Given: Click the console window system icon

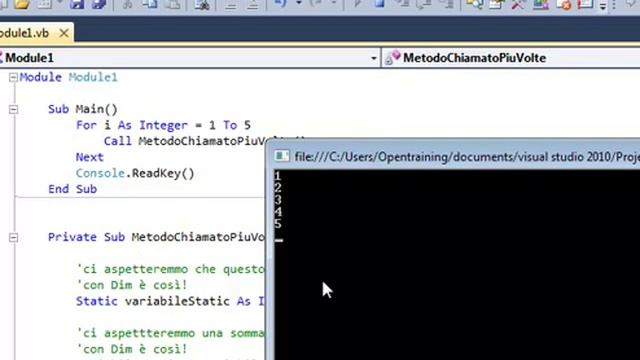Looking at the screenshot, I should click(282, 156).
